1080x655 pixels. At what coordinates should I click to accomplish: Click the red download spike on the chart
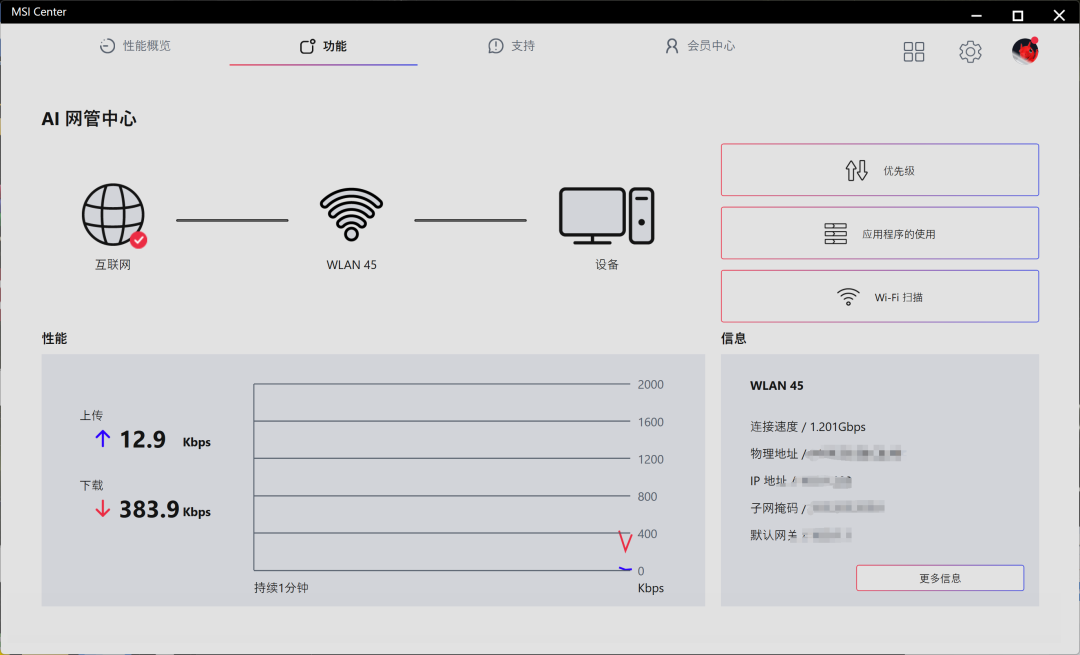(x=625, y=541)
